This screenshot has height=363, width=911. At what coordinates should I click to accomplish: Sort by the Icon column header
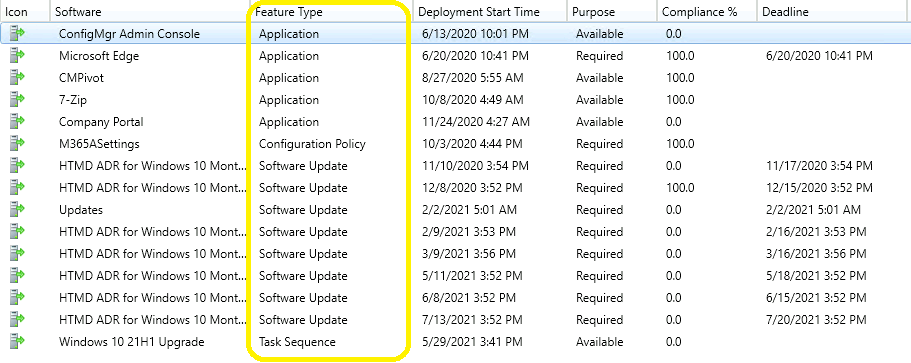click(x=24, y=12)
